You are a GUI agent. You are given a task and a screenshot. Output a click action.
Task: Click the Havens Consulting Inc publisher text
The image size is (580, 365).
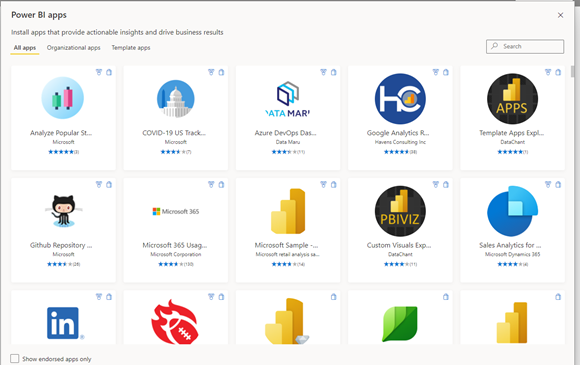point(400,142)
